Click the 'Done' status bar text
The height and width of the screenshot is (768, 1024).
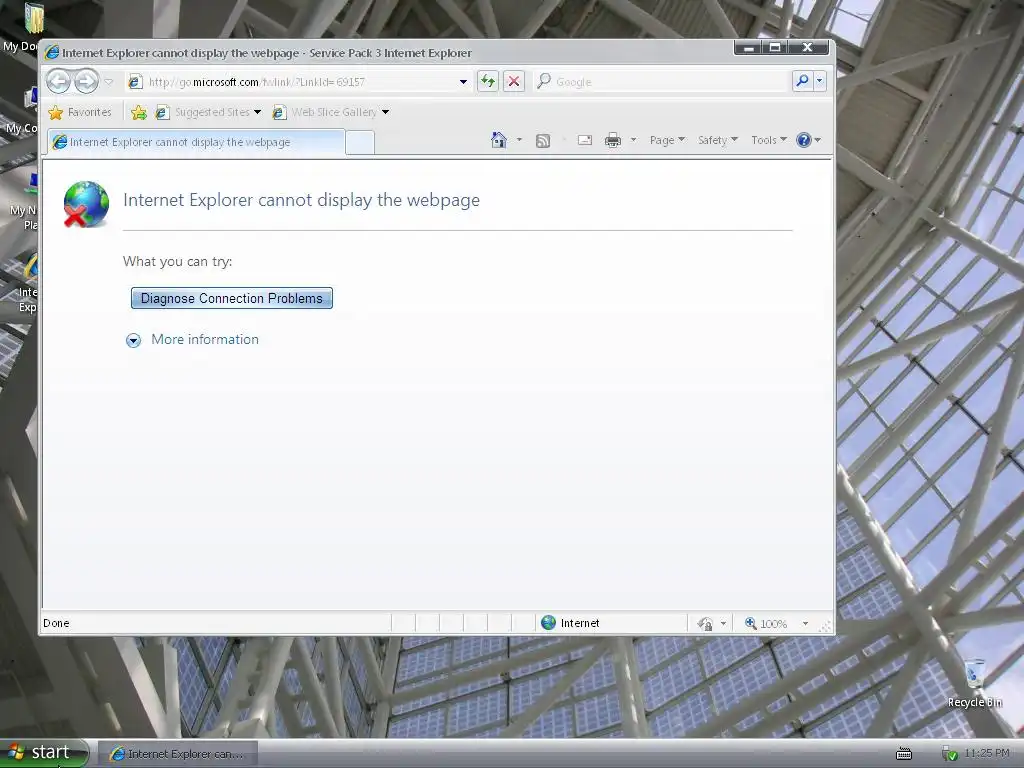tap(56, 623)
